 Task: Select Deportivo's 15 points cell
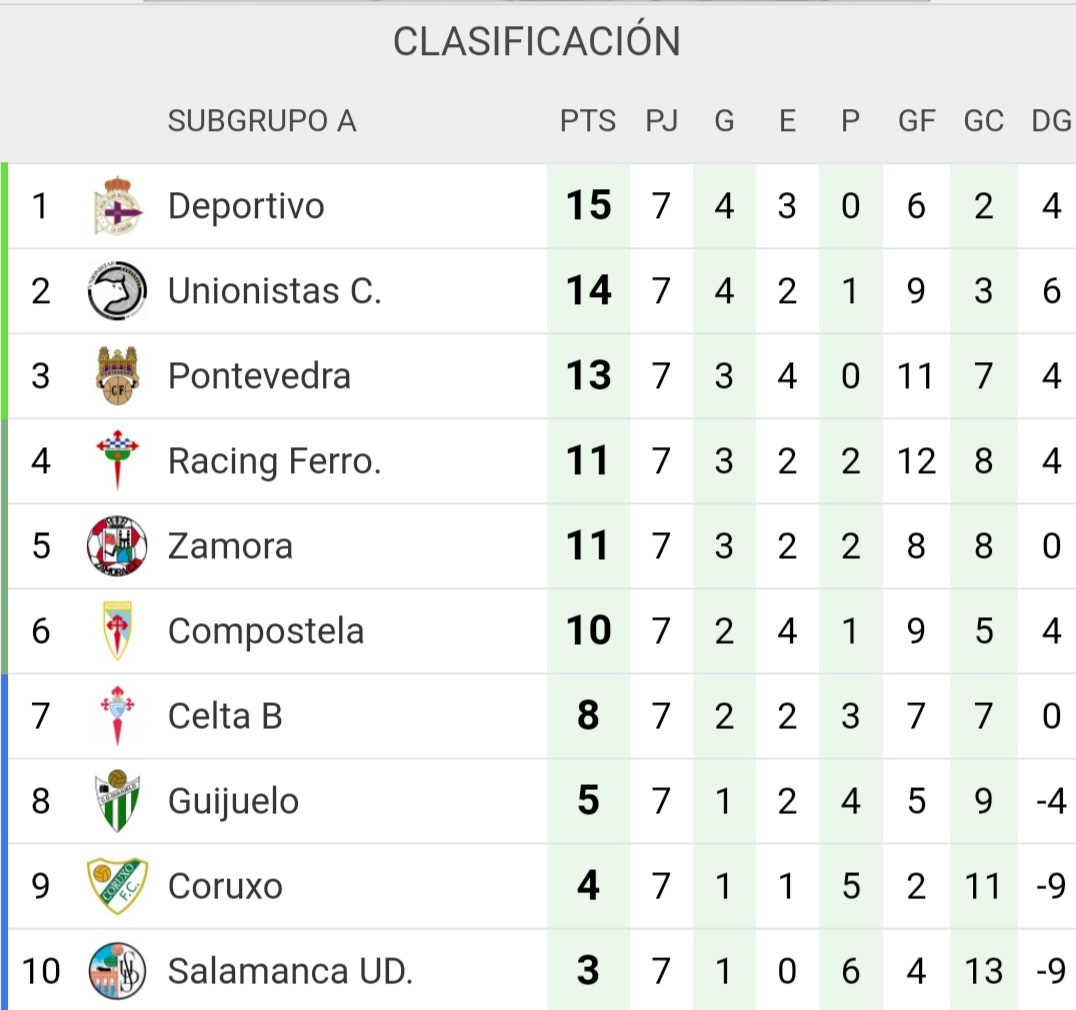[588, 206]
